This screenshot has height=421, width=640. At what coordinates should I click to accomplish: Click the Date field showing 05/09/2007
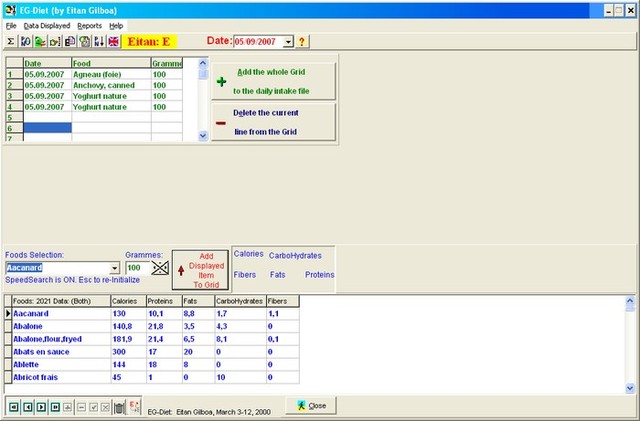tap(258, 42)
